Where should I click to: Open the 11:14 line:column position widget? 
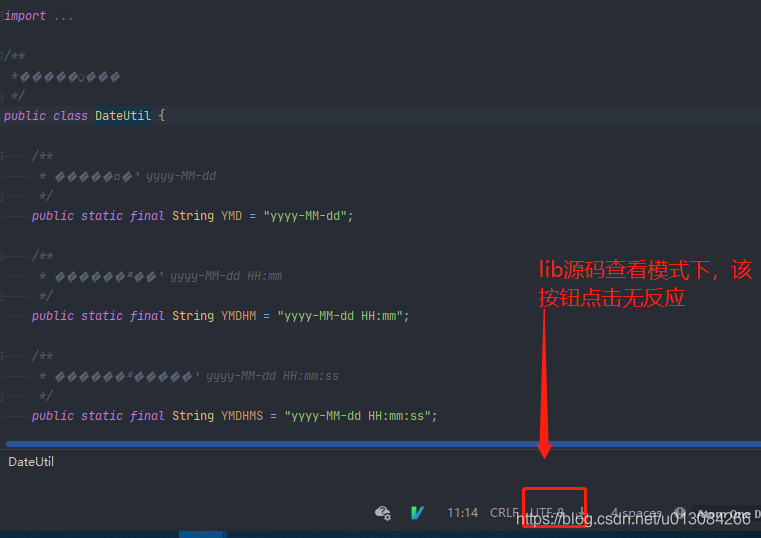(463, 513)
